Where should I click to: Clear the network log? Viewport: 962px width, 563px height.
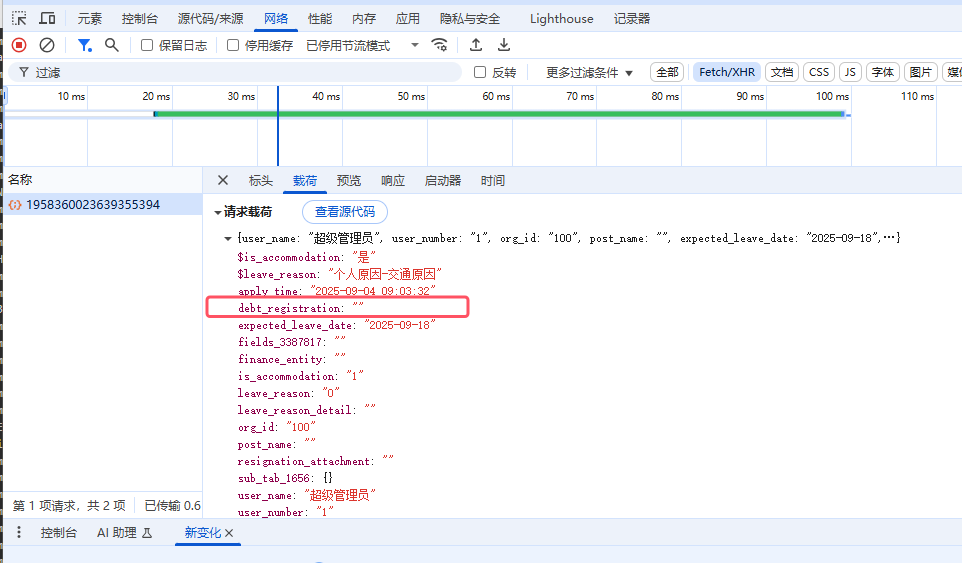pyautogui.click(x=47, y=45)
